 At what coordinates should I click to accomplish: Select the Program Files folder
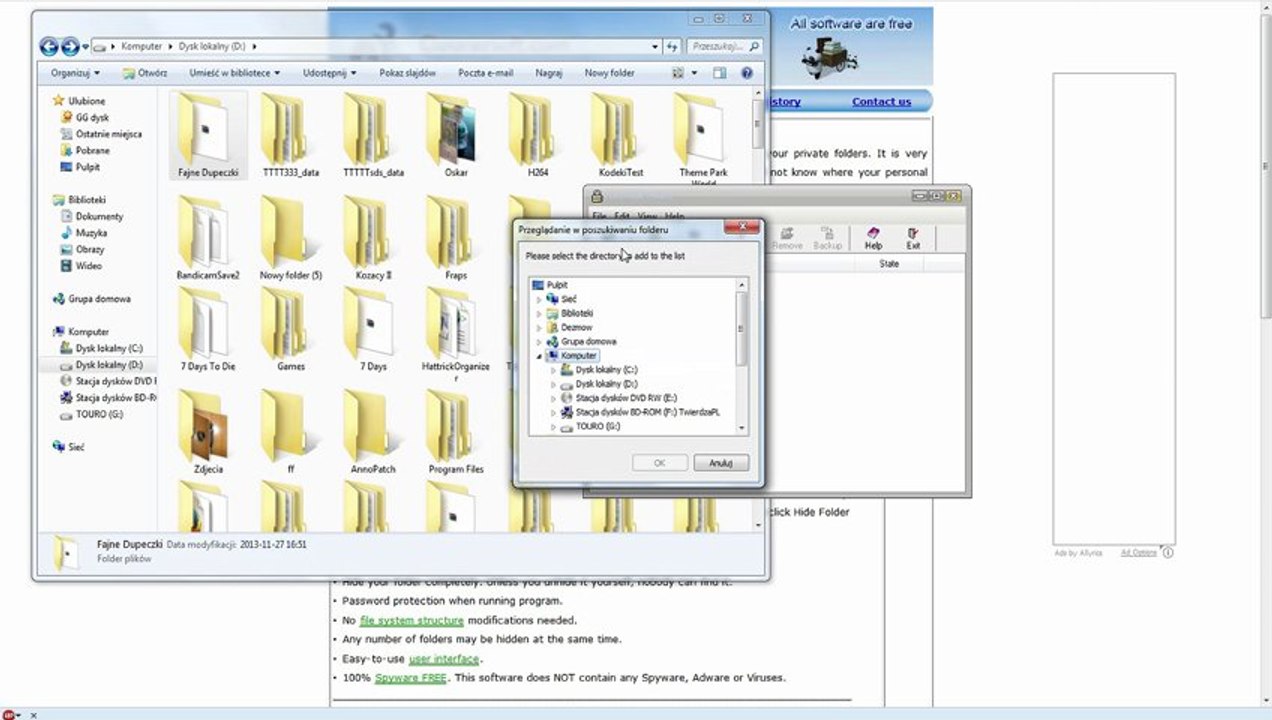[456, 432]
